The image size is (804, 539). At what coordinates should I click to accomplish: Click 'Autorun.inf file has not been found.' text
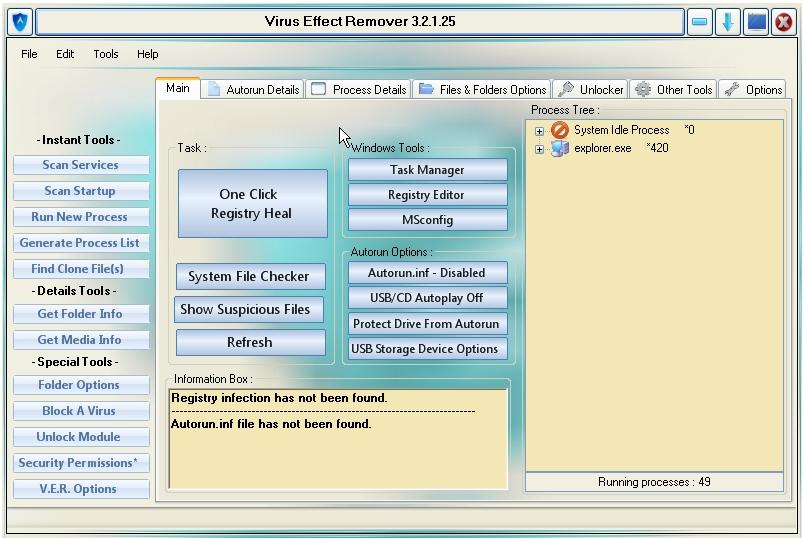(271, 424)
